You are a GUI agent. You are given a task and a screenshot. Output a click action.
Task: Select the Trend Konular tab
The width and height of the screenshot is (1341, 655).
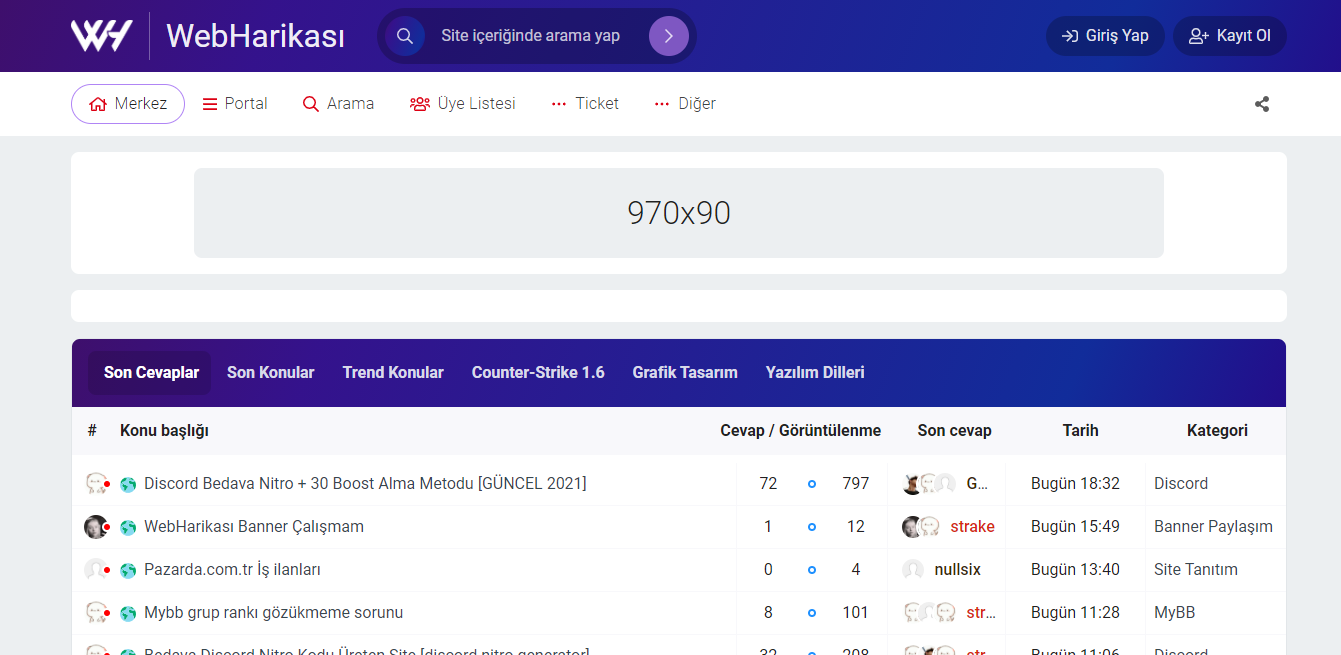click(x=393, y=372)
